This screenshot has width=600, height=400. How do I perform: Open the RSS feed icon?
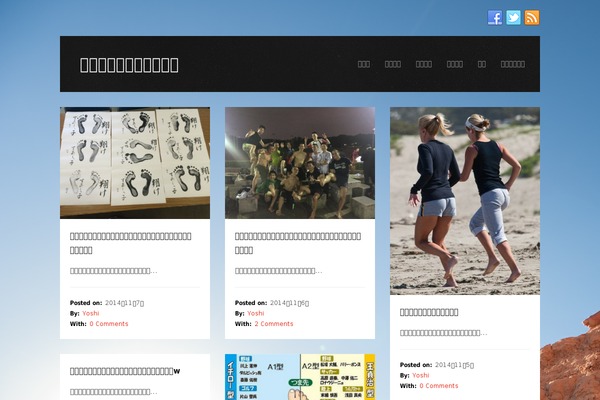[x=532, y=18]
